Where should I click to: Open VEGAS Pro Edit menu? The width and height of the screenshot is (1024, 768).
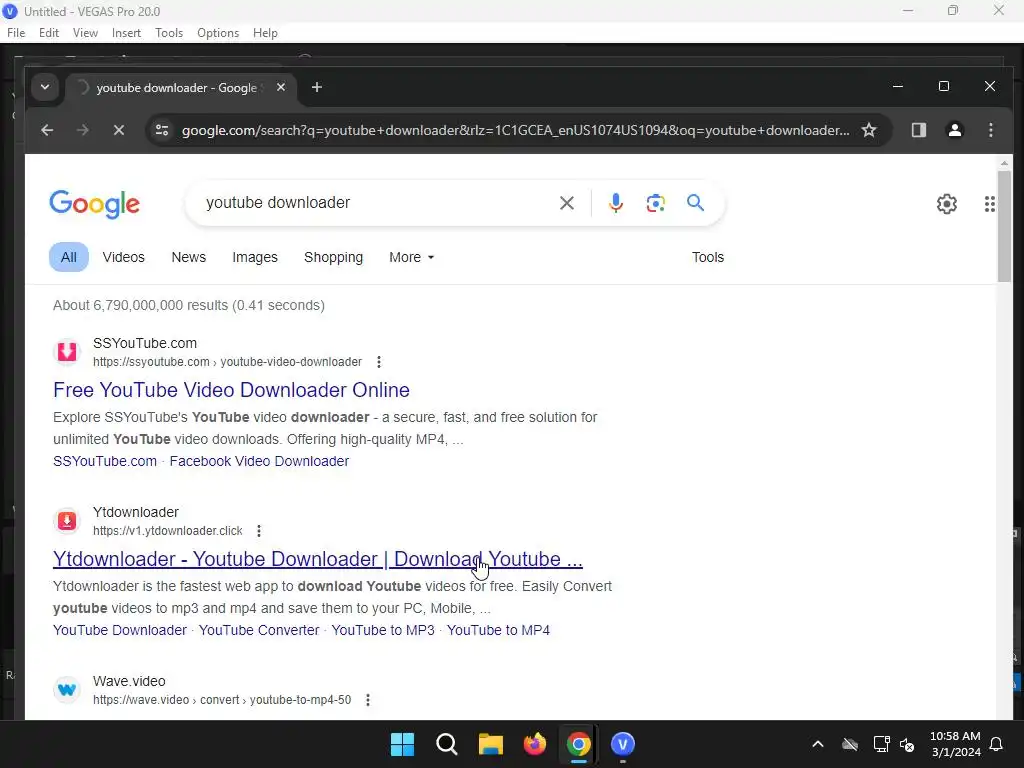[x=48, y=33]
